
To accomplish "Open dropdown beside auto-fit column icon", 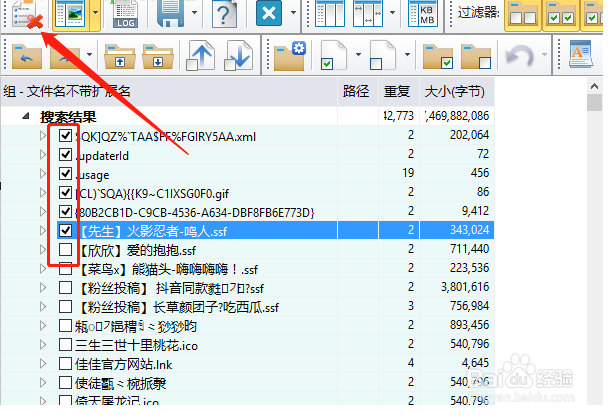I will pyautogui.click(x=392, y=13).
